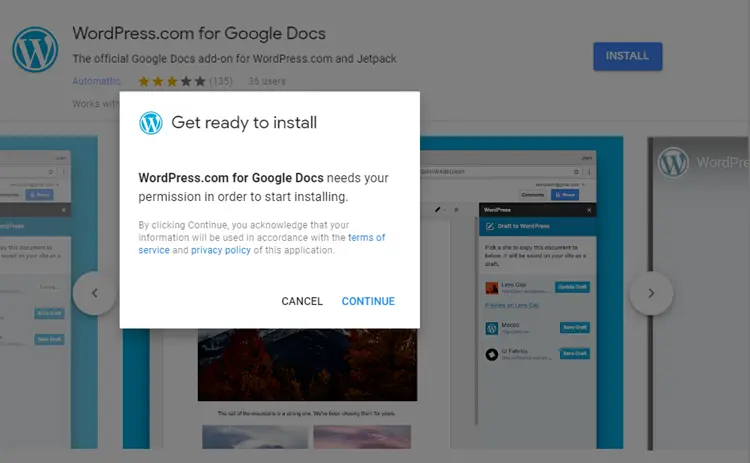750x463 pixels.
Task: Click the WordPress logo in right gray slide
Action: pos(673,162)
